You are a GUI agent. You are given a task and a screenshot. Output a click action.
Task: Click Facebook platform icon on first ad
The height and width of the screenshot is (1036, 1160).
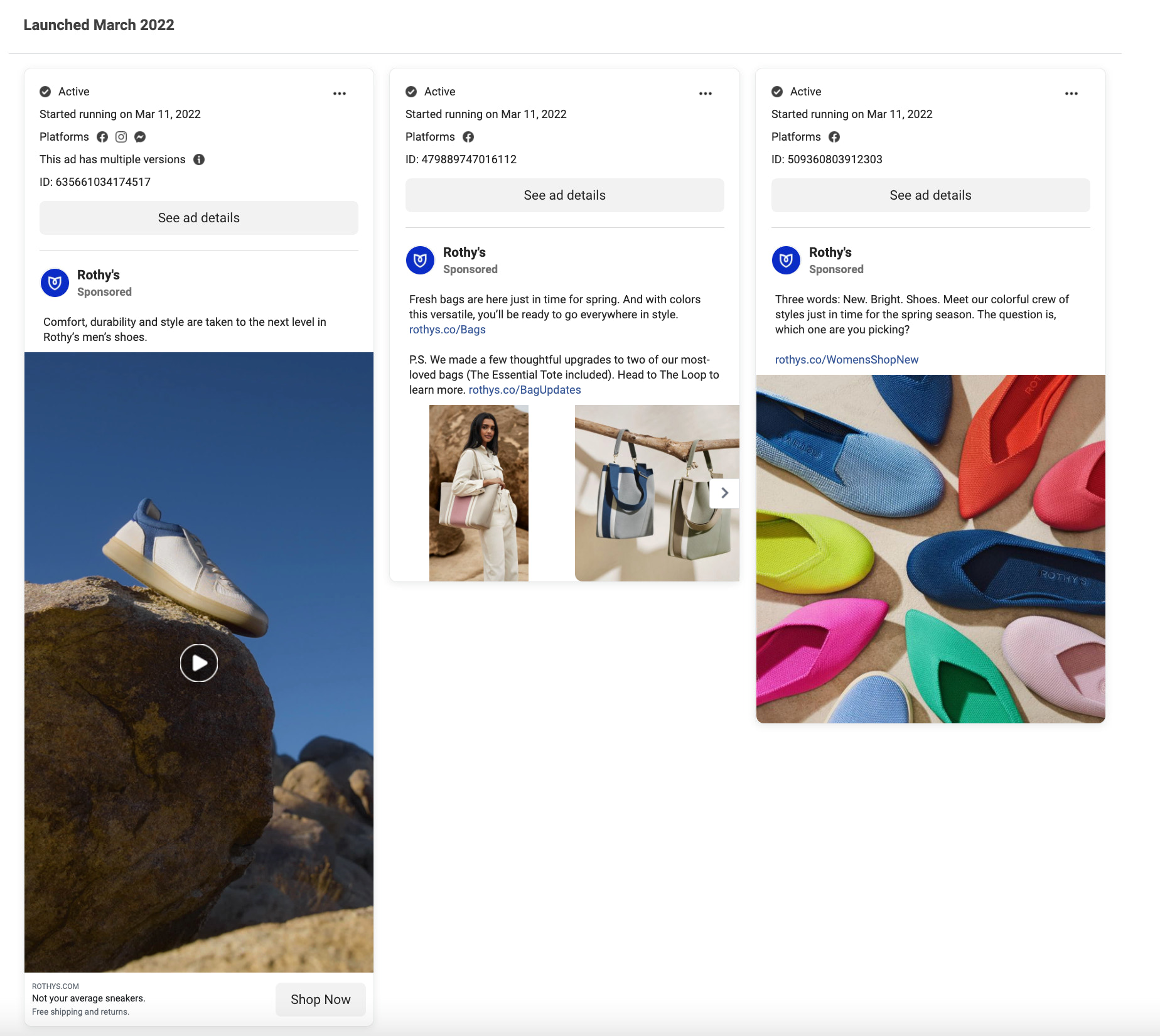(102, 137)
